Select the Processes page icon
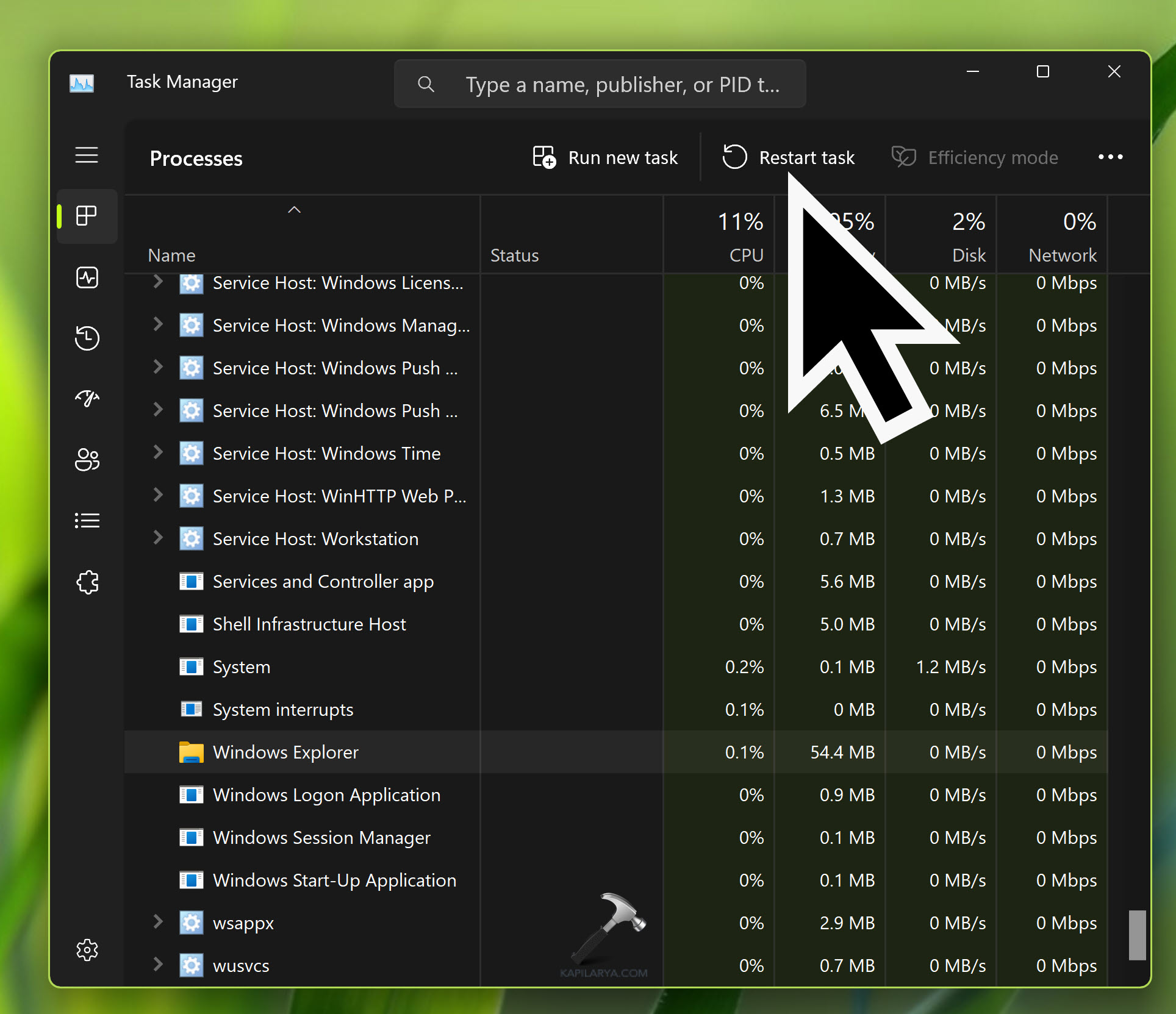The height and width of the screenshot is (1014, 1176). [87, 216]
